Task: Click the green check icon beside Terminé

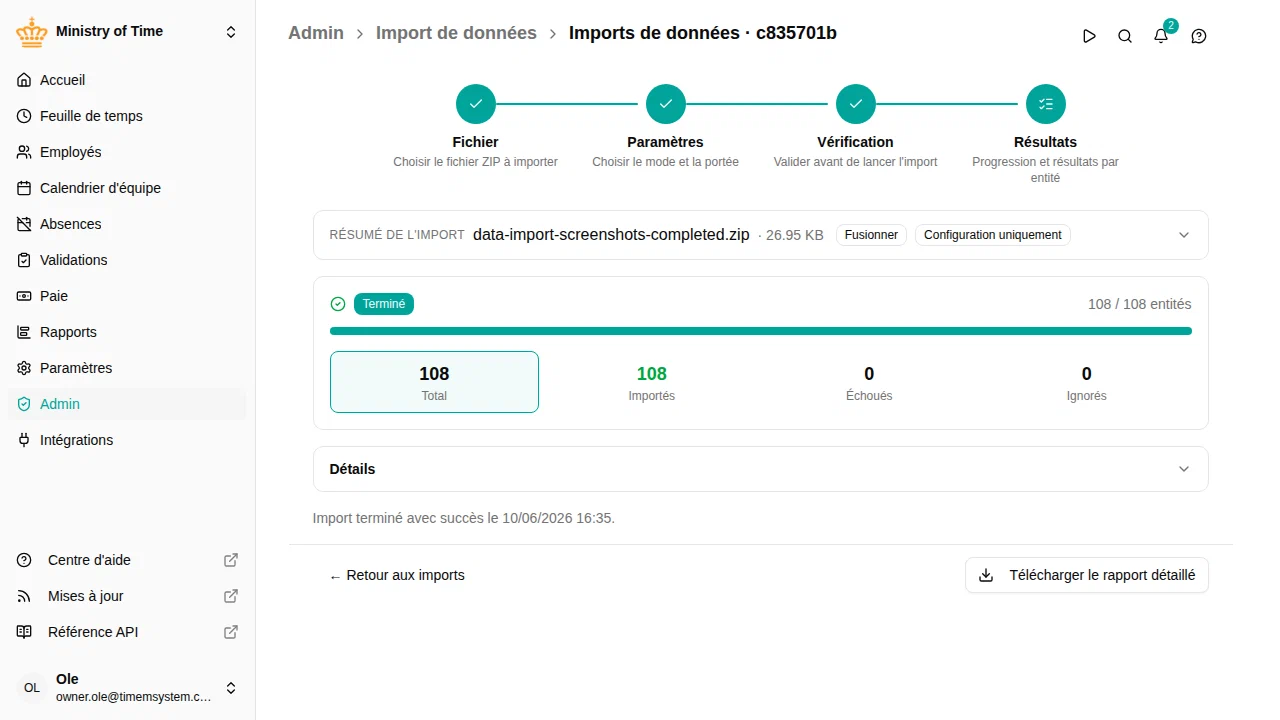Action: click(338, 304)
